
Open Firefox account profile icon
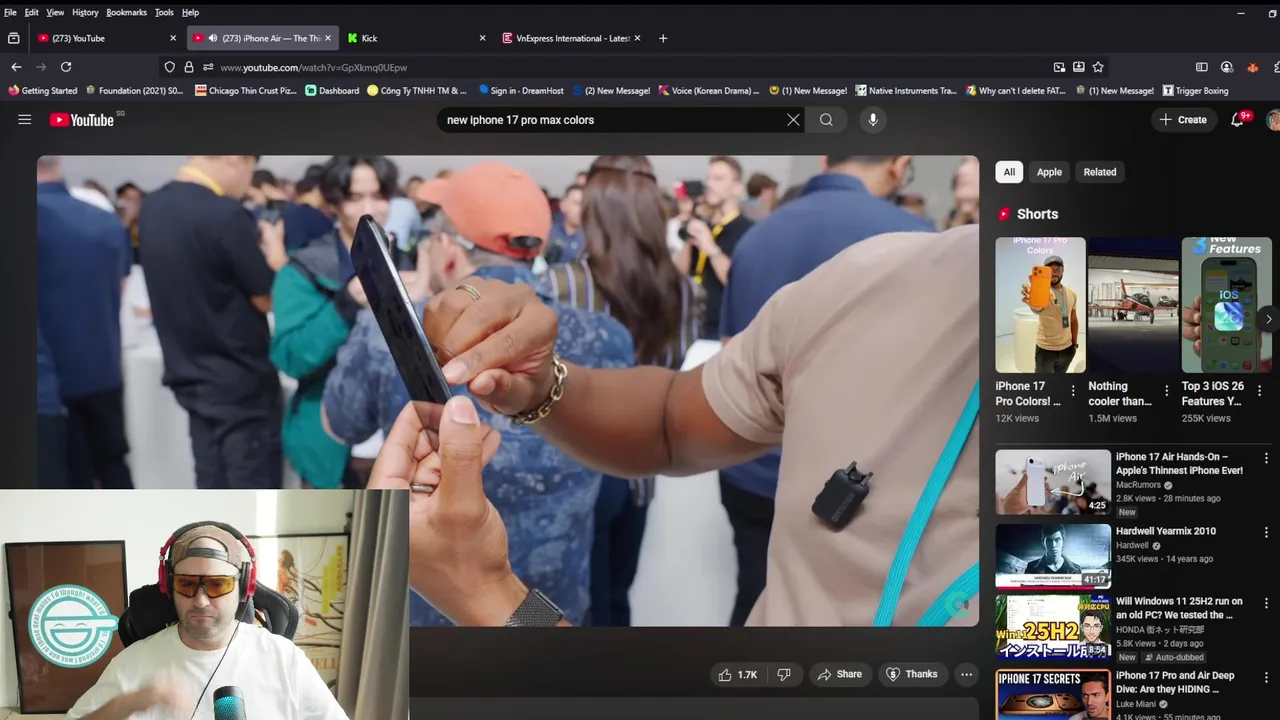[1227, 67]
